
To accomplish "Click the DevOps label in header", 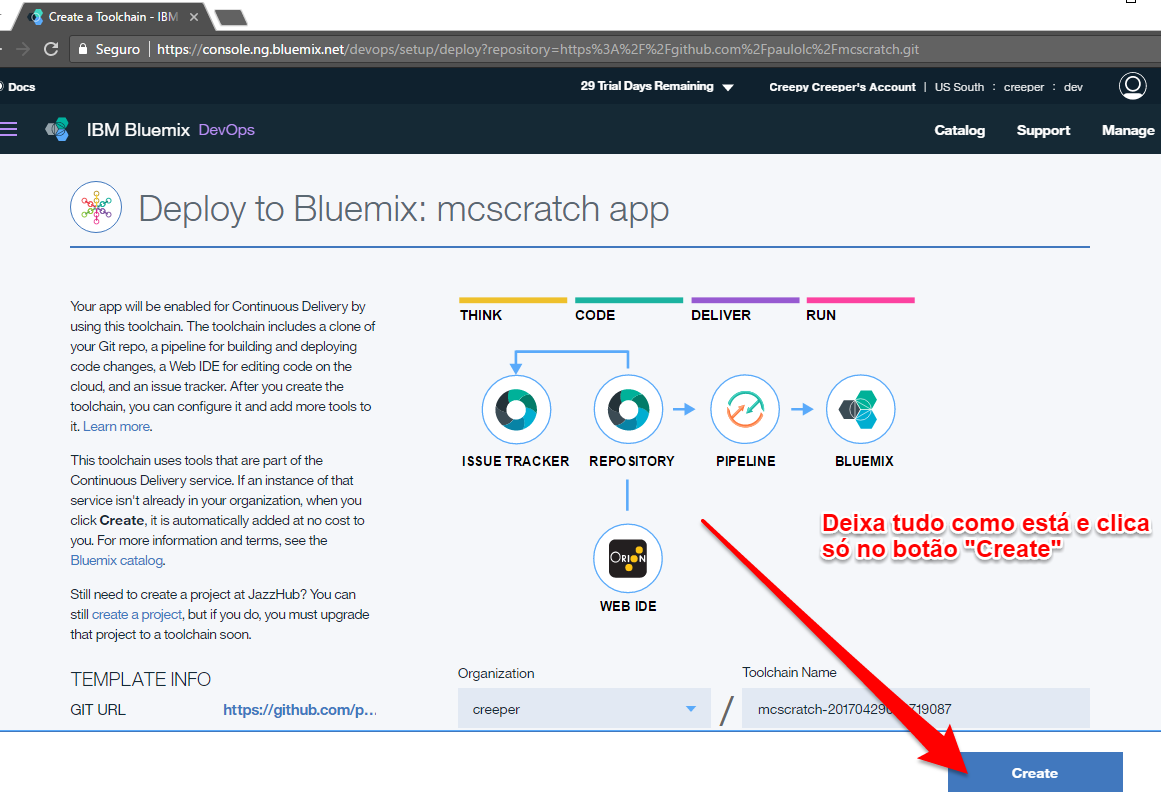I will pos(227,130).
